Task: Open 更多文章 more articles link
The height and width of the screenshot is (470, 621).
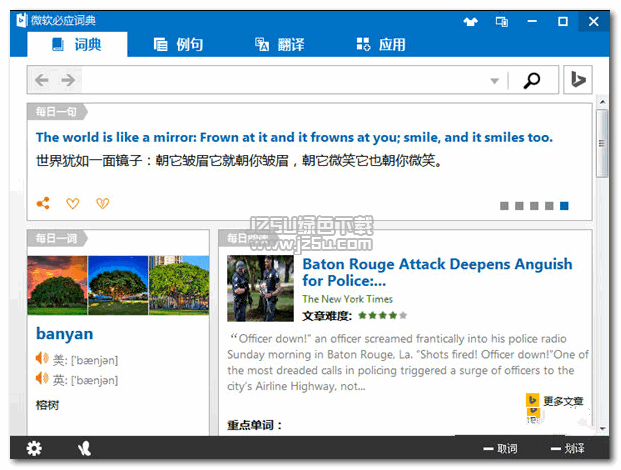Action: tap(563, 401)
